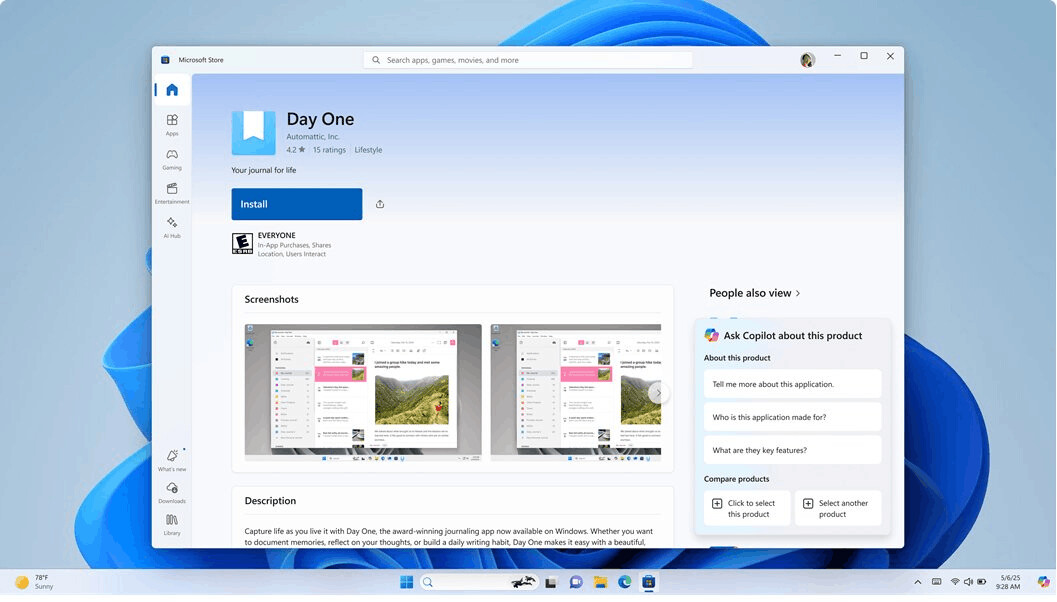Open Task View on the taskbar
Image resolution: width=1057 pixels, height=602 pixels.
tap(551, 582)
